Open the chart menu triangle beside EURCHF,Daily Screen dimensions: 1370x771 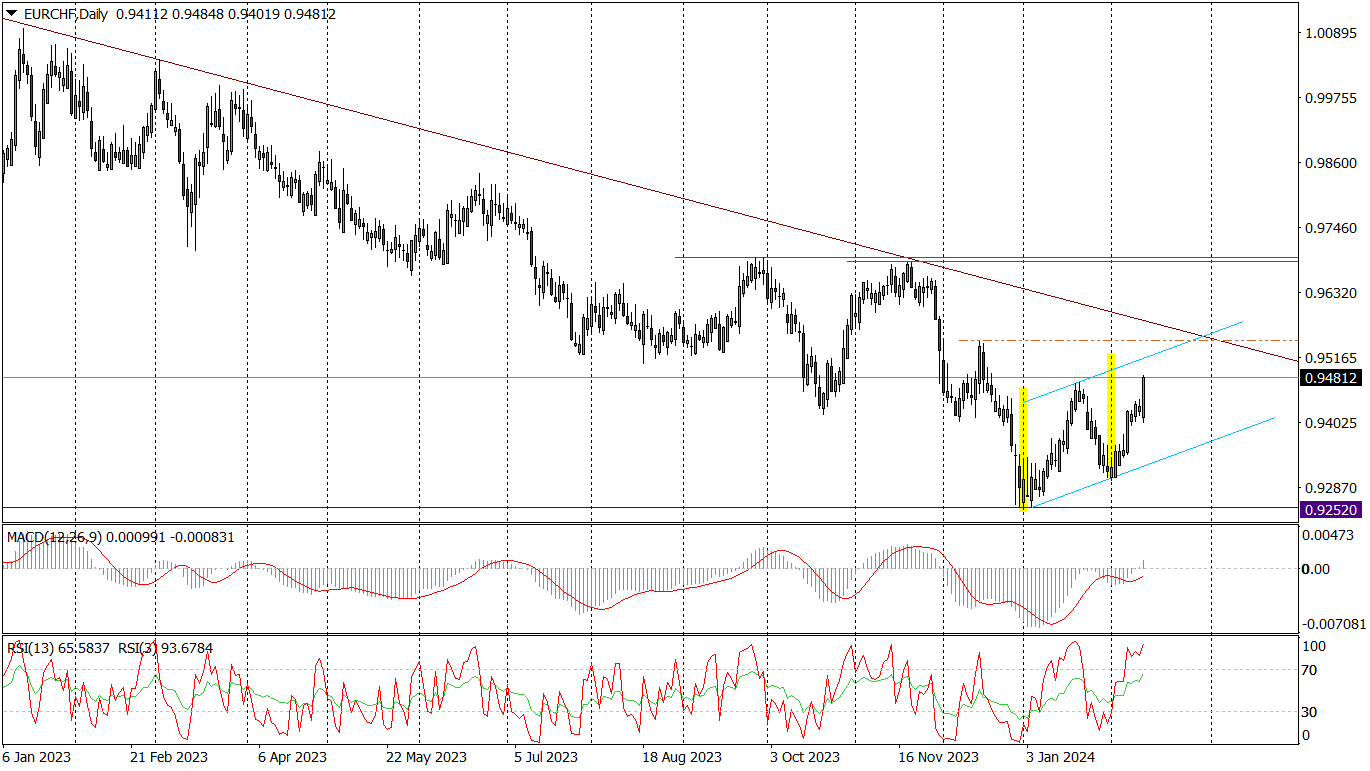coord(10,14)
